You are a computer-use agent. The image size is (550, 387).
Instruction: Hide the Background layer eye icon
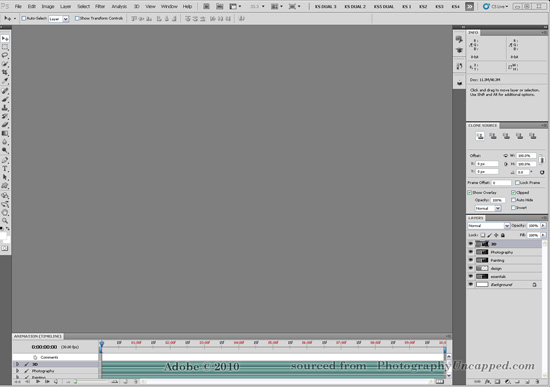(471, 285)
